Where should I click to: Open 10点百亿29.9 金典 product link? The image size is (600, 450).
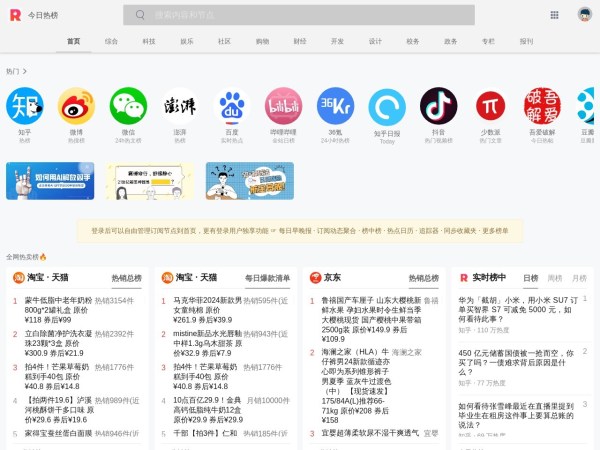coord(207,410)
